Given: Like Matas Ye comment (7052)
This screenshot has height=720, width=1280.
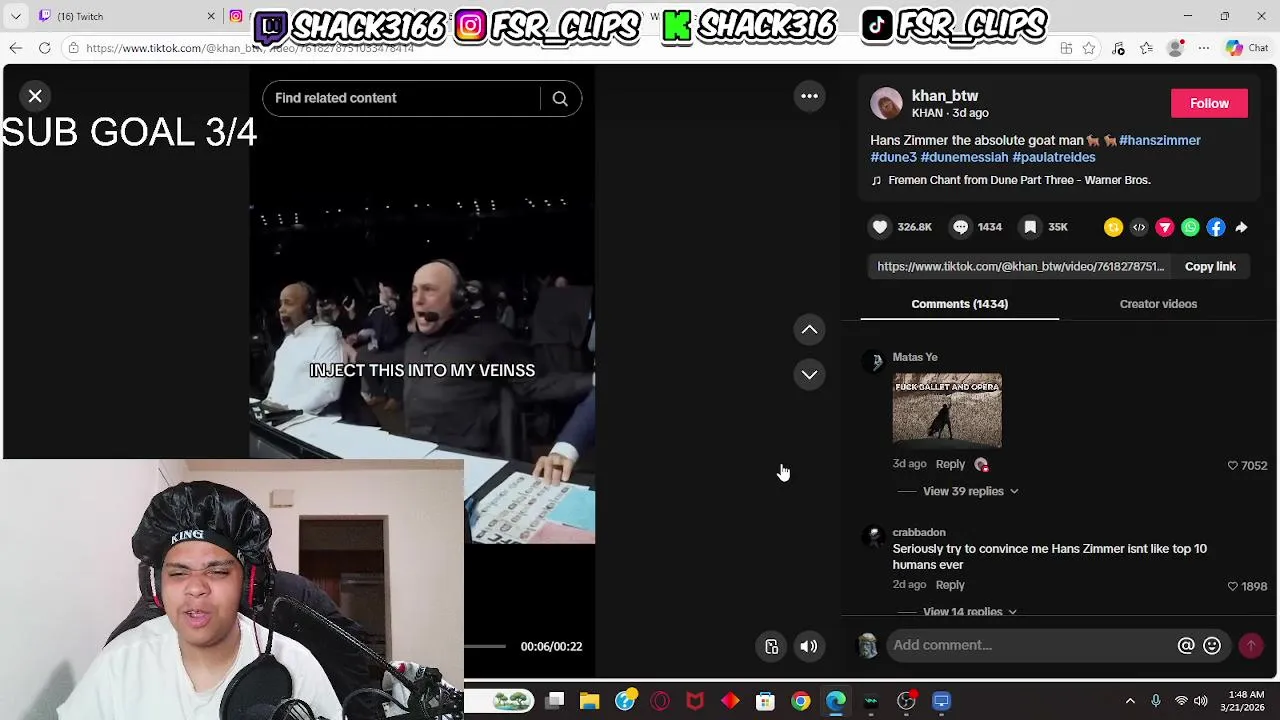Looking at the screenshot, I should (1233, 465).
